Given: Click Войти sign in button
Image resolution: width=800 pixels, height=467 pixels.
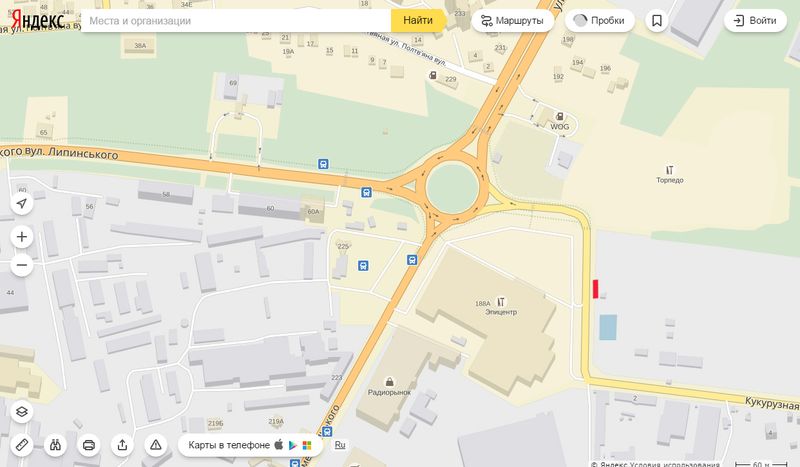Looking at the screenshot, I should tap(755, 20).
